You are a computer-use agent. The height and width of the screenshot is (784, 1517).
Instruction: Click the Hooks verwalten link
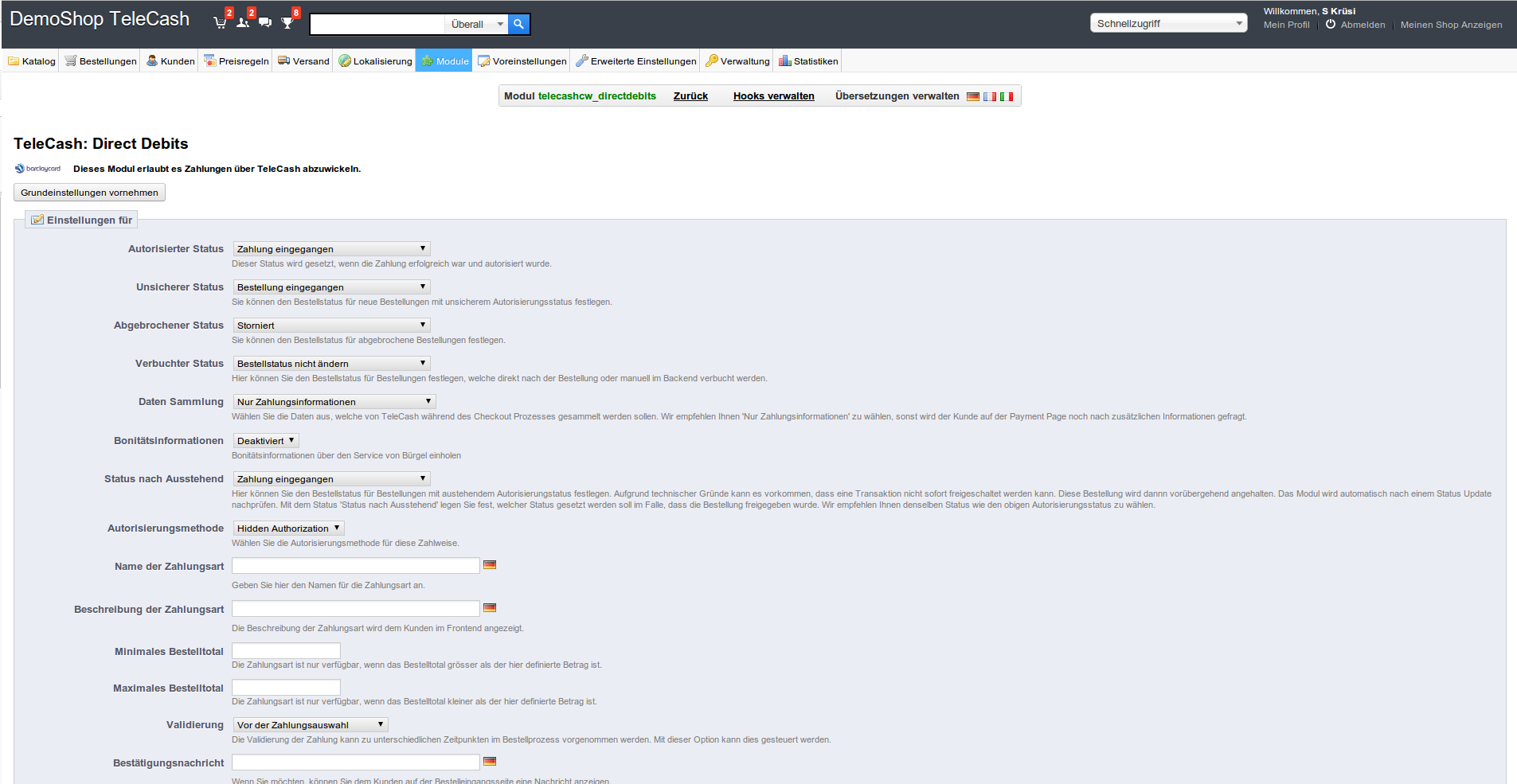(774, 96)
